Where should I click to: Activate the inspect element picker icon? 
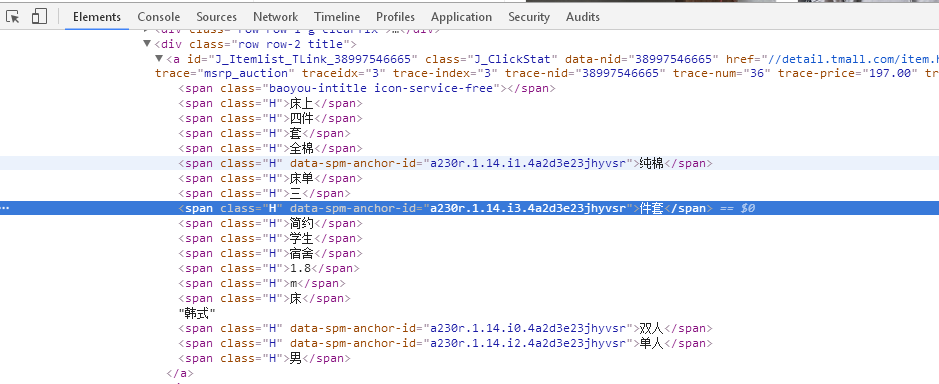coord(13,17)
